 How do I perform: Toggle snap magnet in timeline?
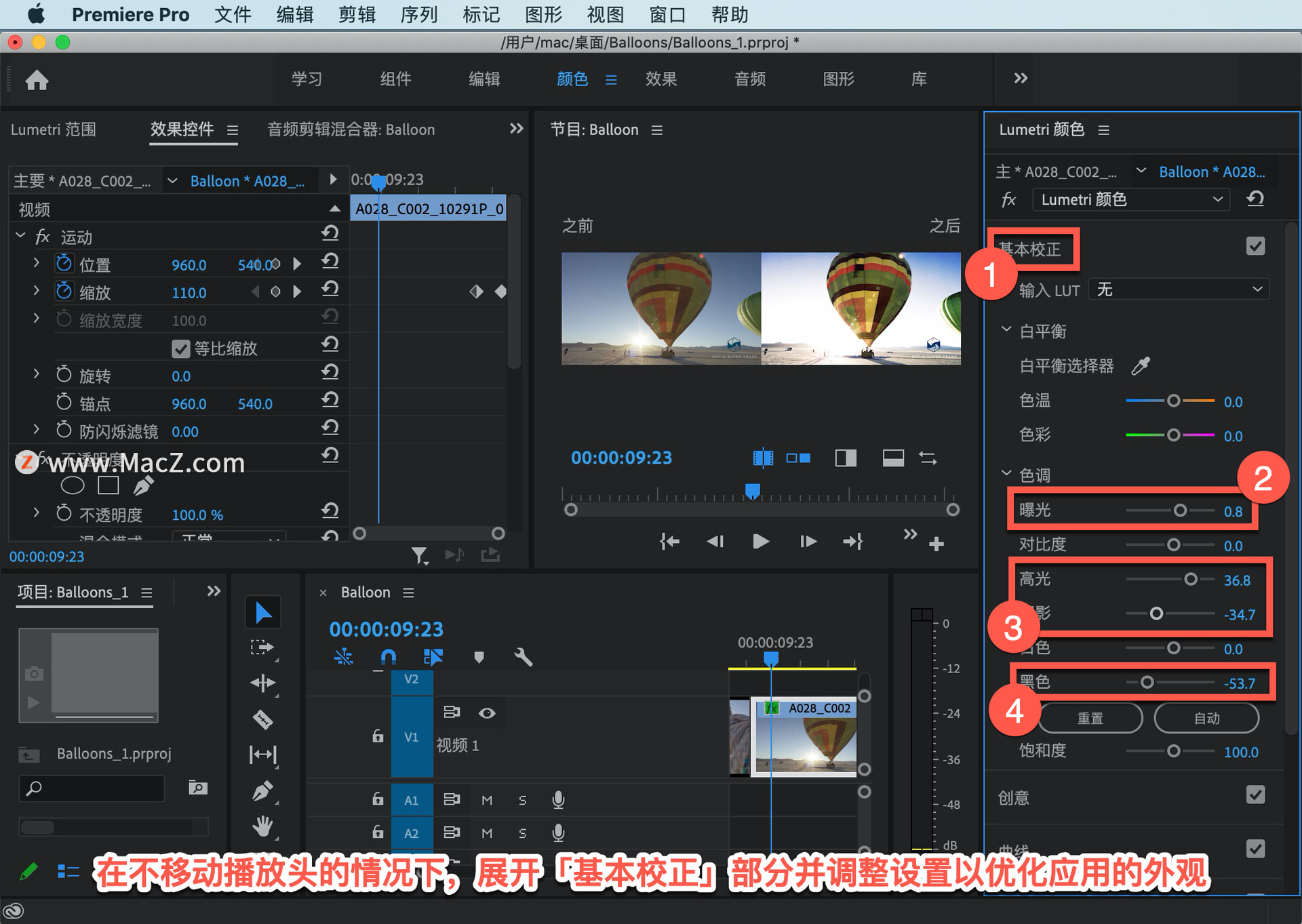[x=388, y=656]
